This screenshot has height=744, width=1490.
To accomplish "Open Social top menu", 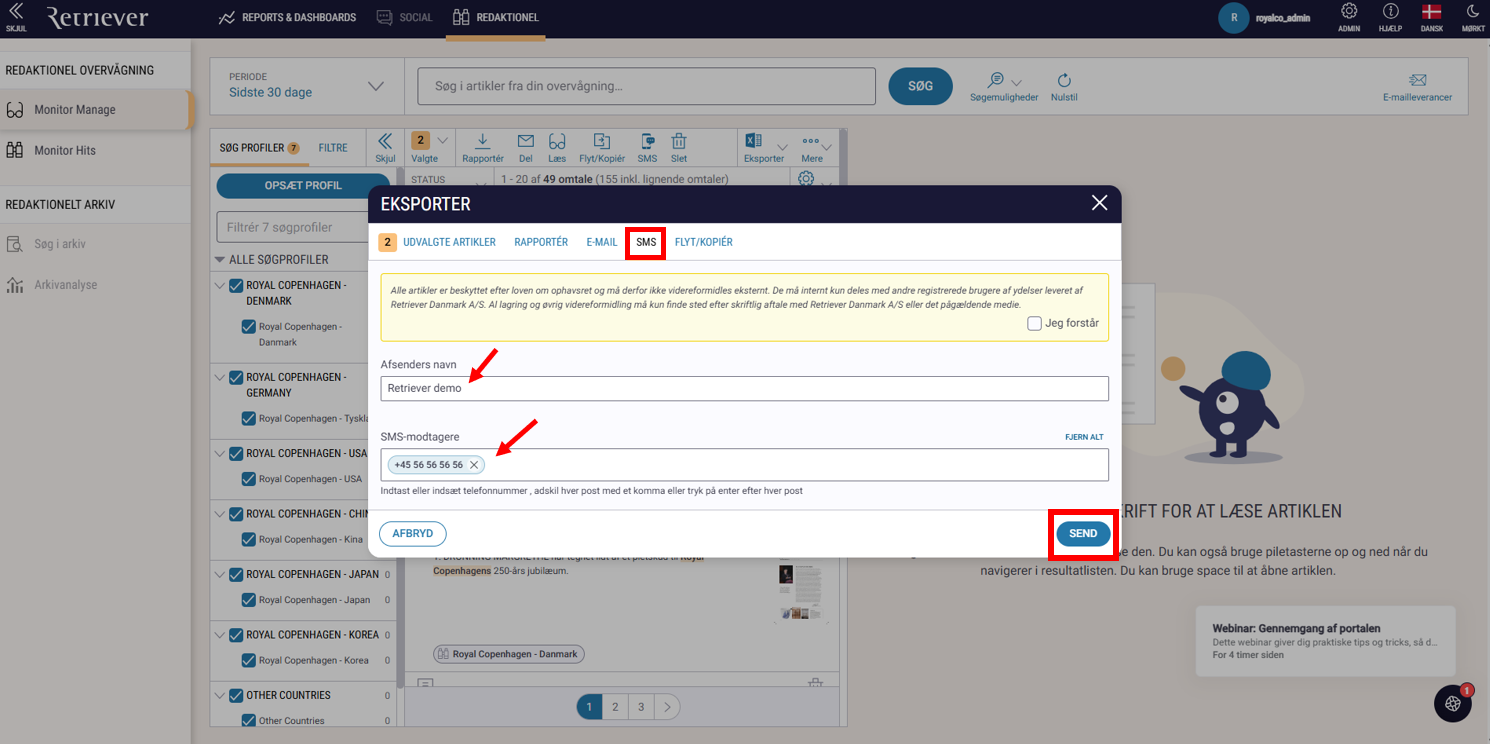I will [404, 18].
